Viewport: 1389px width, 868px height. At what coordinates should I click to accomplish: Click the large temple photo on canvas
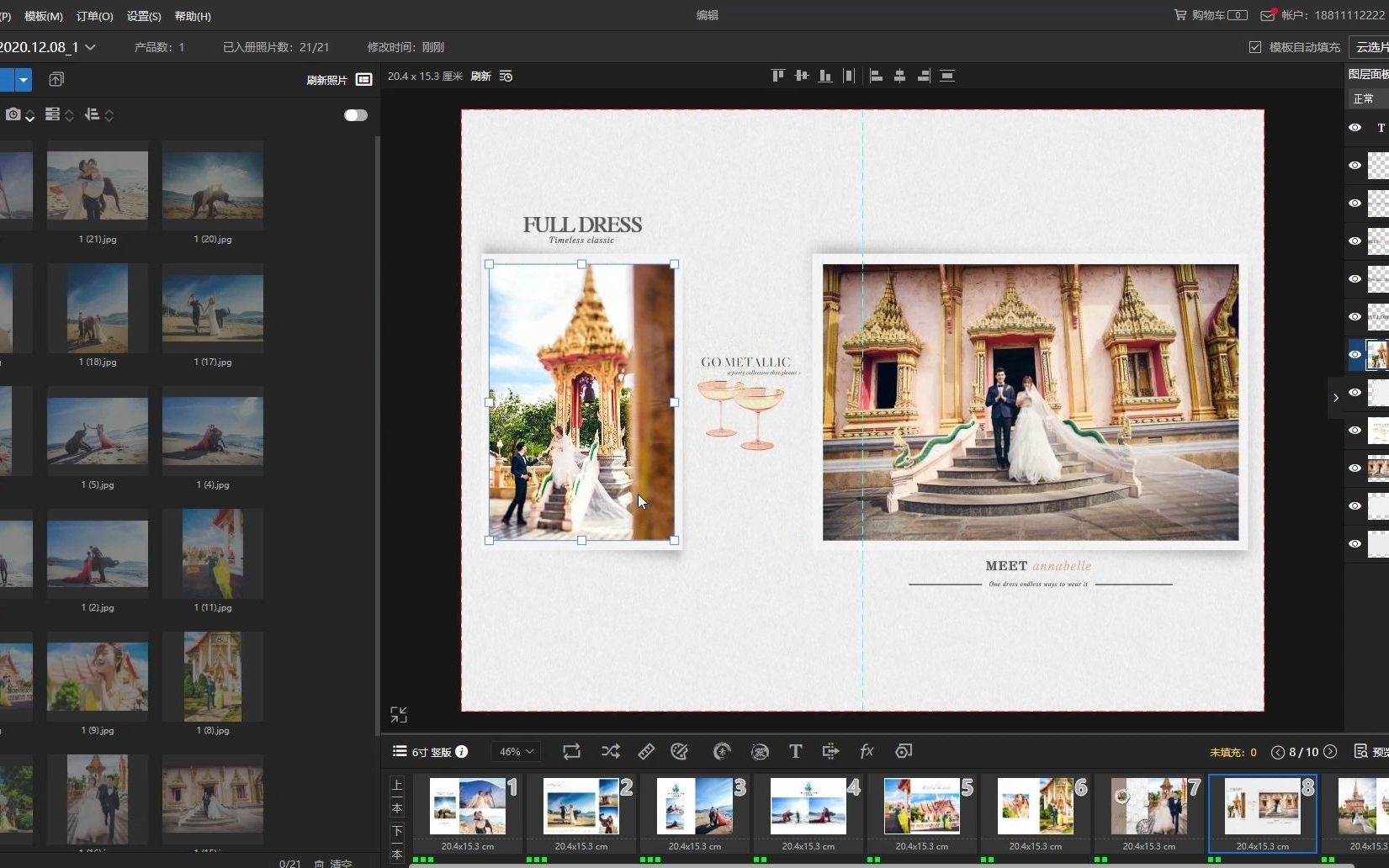pyautogui.click(x=1031, y=402)
